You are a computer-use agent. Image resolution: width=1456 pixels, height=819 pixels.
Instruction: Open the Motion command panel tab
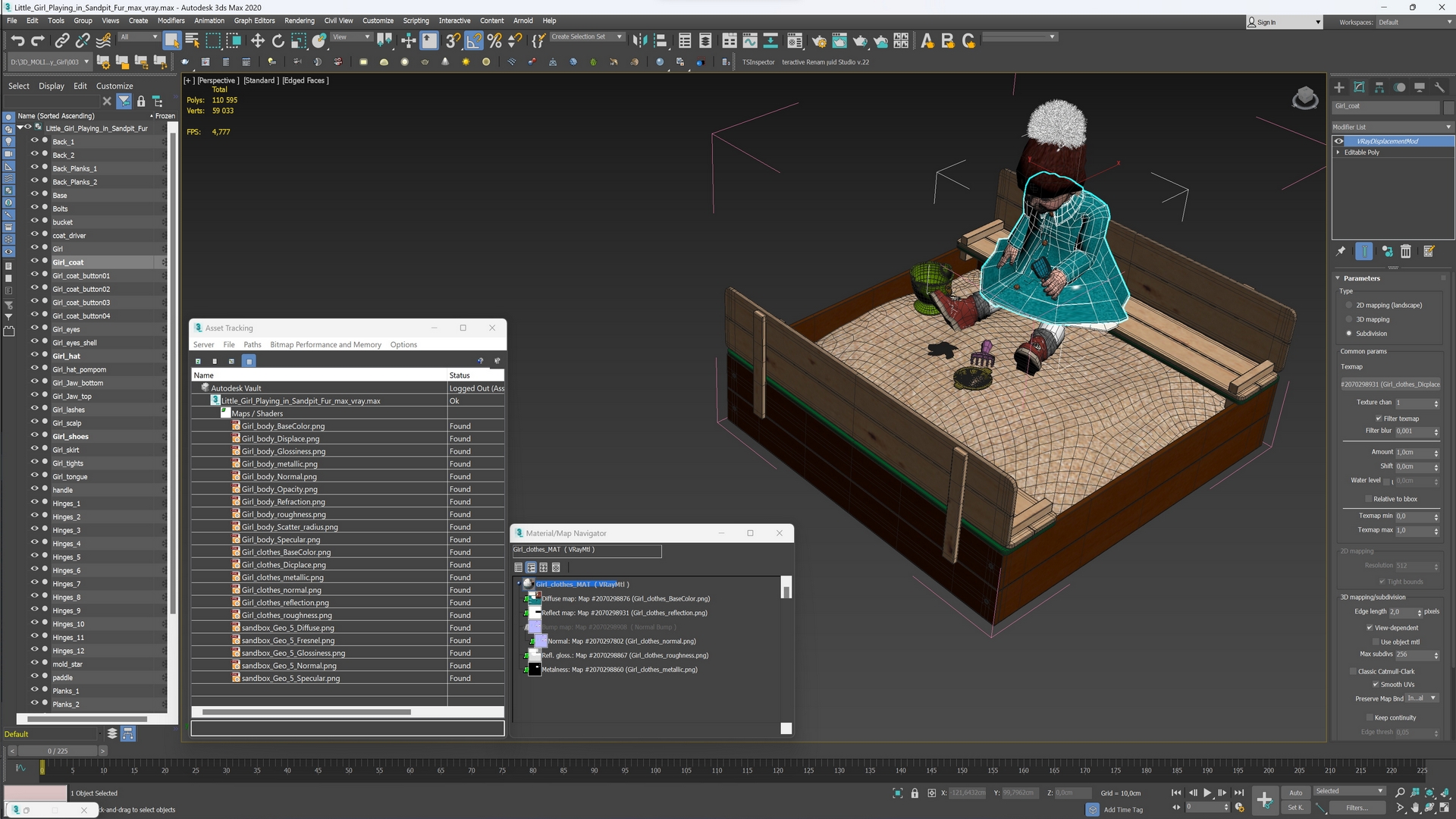[x=1400, y=87]
